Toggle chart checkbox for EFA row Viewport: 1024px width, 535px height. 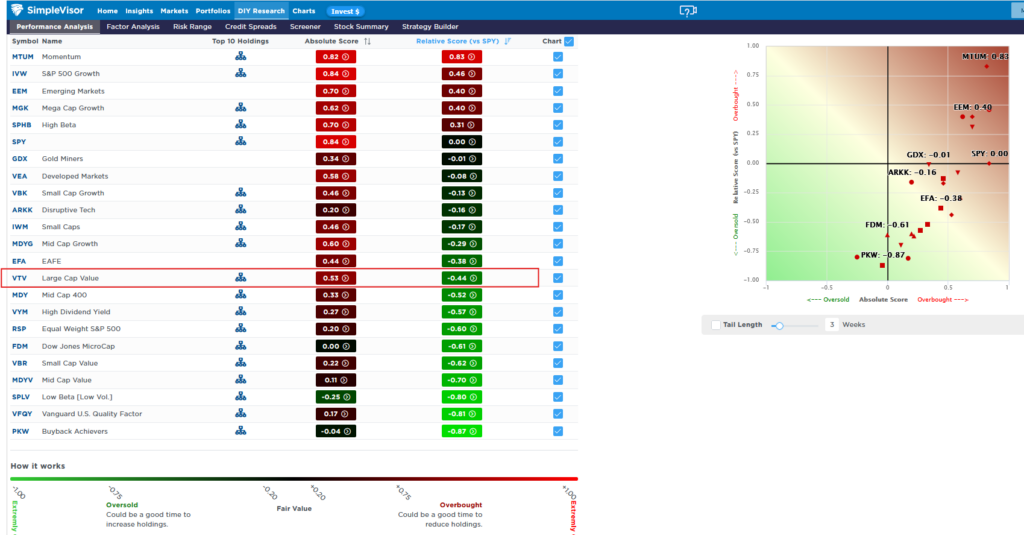tap(558, 261)
